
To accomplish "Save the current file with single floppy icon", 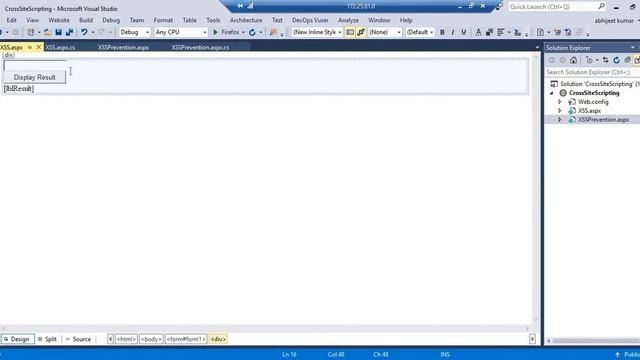I will point(58,32).
